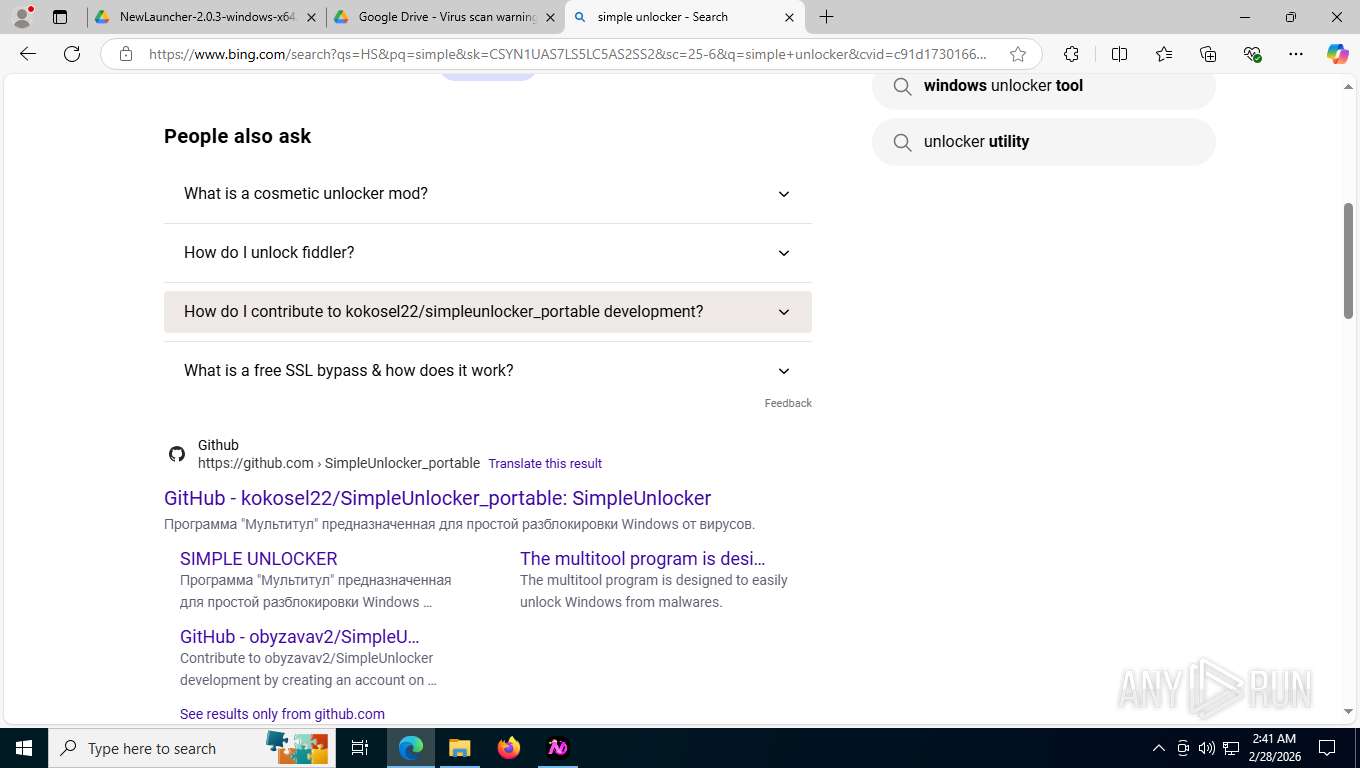Open the Extensions puzzle icon
This screenshot has width=1360, height=768.
tap(1071, 54)
